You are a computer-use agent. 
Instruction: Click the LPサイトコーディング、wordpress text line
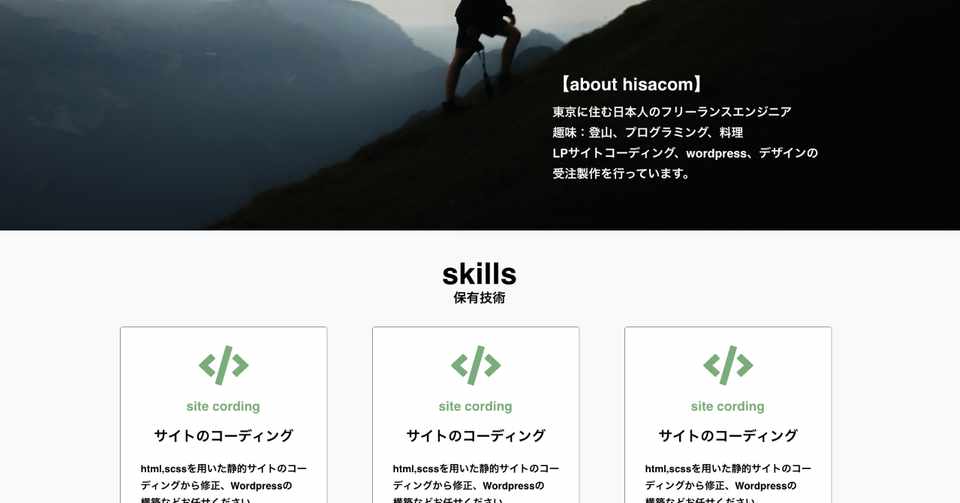(x=685, y=154)
